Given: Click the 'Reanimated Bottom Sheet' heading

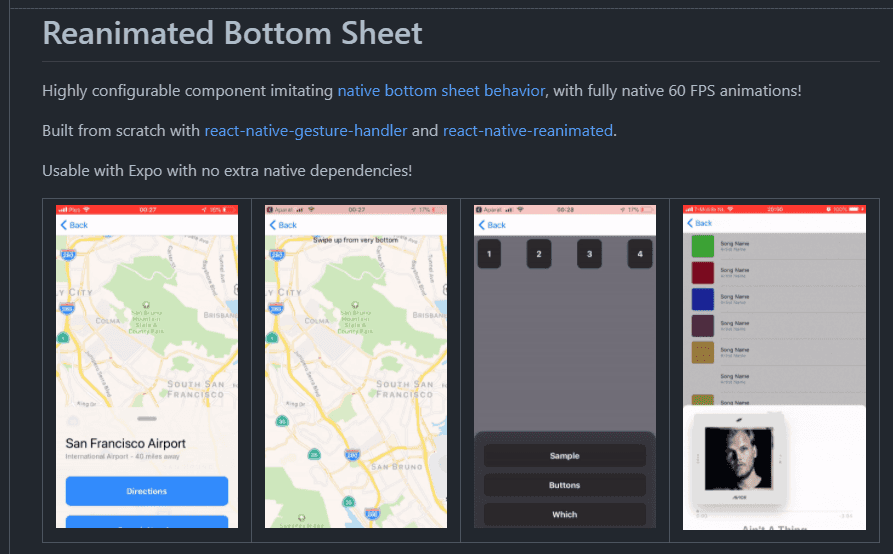Looking at the screenshot, I should click(x=232, y=33).
